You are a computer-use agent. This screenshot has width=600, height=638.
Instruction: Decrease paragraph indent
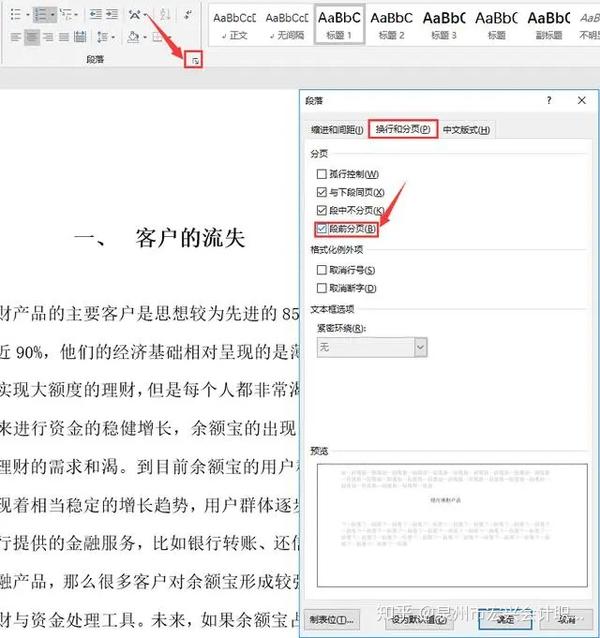[x=96, y=14]
